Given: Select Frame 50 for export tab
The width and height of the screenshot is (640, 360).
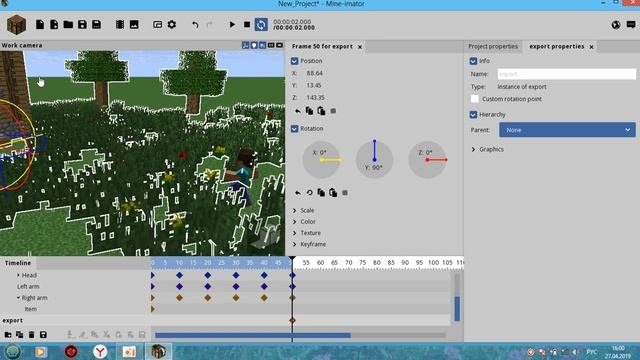Looking at the screenshot, I should click(x=322, y=47).
